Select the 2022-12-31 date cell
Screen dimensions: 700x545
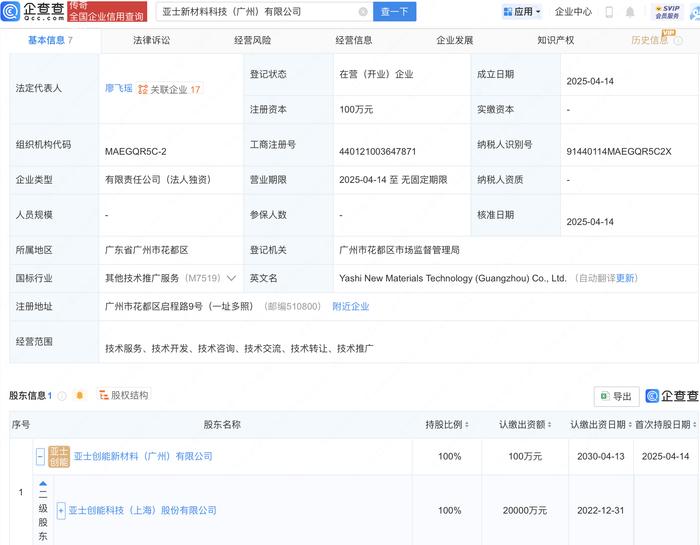[600, 510]
